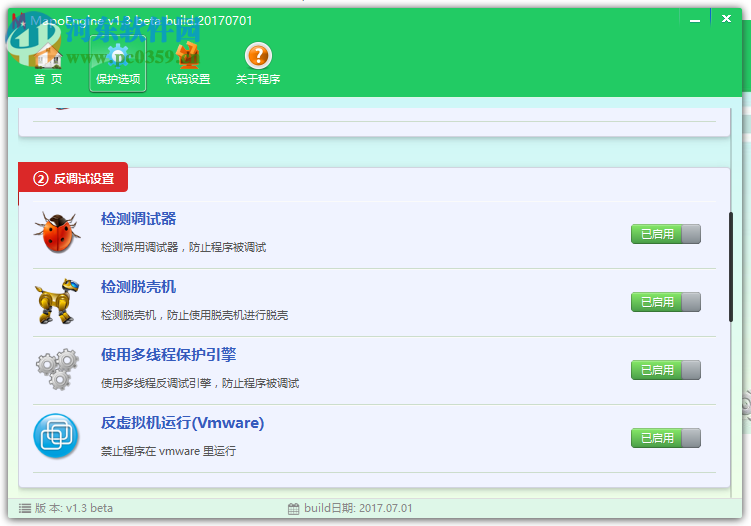Minimize the MapoEngine window

695,20
